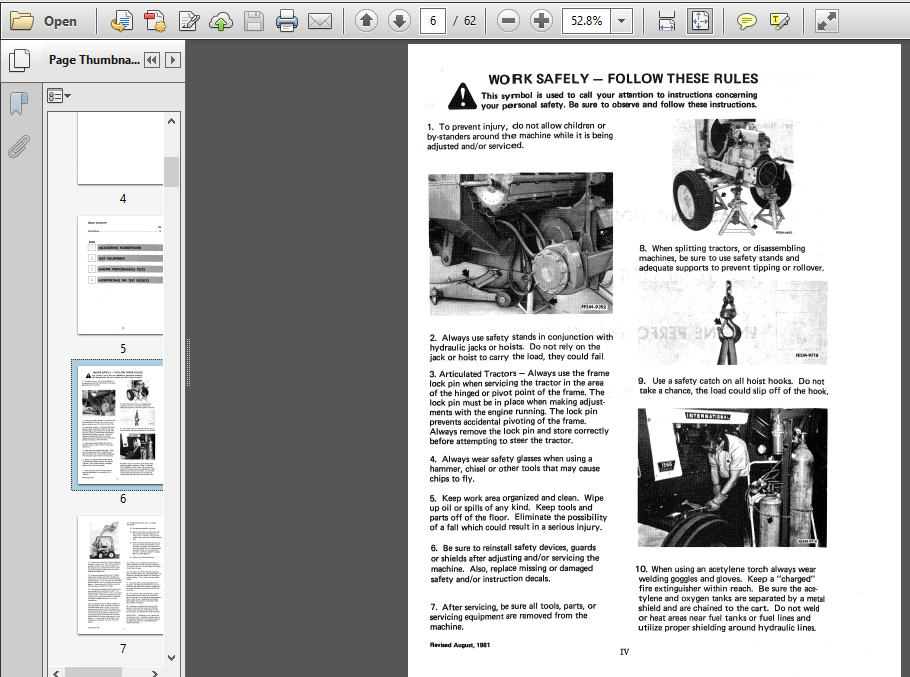Open the Edit text and sign icon
The width and height of the screenshot is (910, 677).
click(x=189, y=21)
